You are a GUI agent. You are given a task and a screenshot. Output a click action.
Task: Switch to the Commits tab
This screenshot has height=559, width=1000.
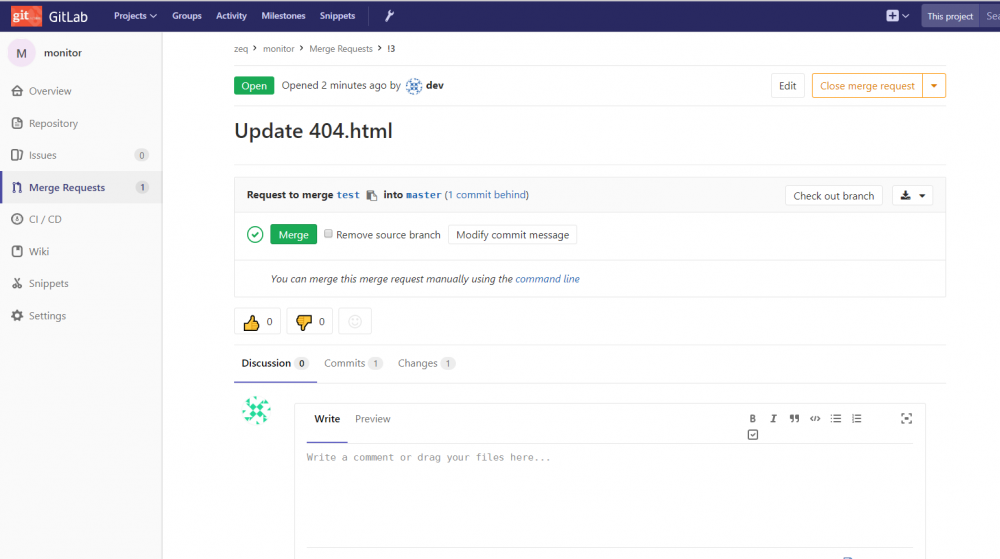pyautogui.click(x=353, y=363)
